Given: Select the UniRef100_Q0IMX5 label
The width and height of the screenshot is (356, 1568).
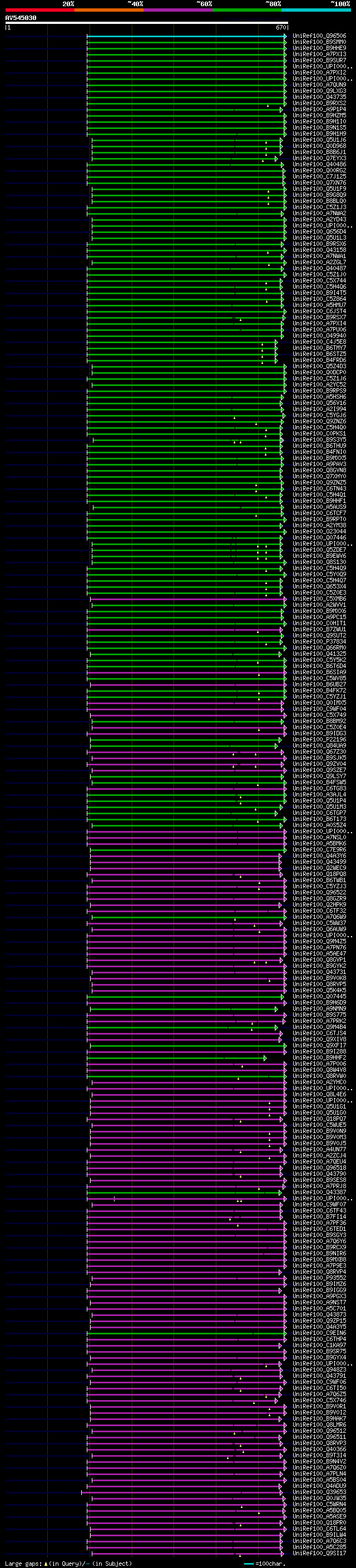Looking at the screenshot, I should coord(319,703).
